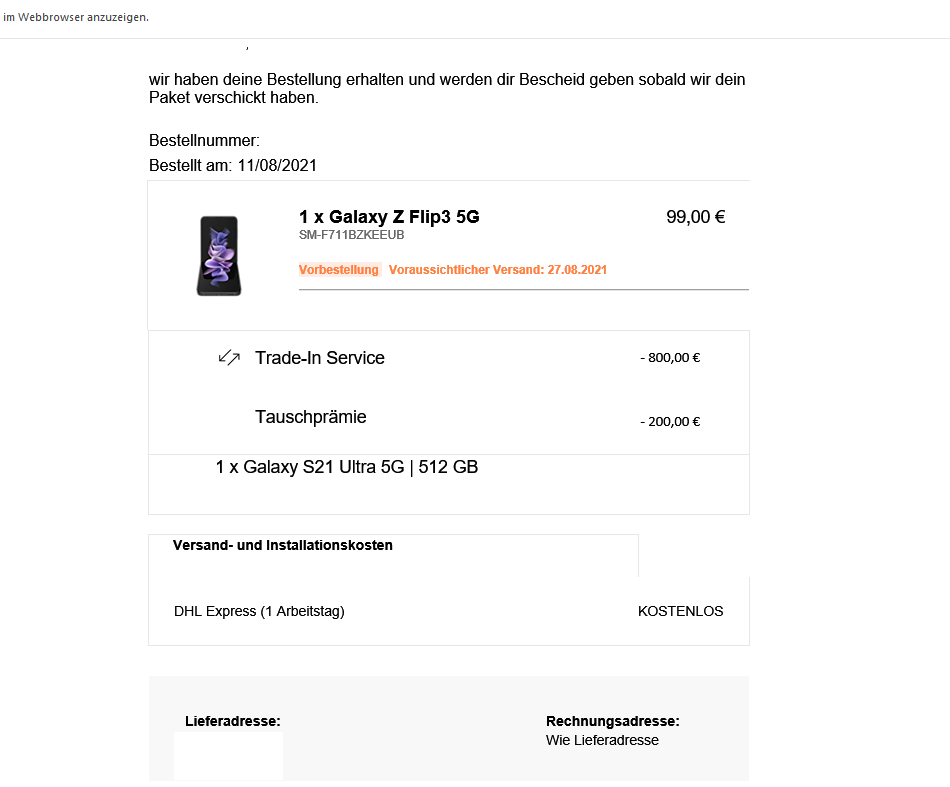Click the Rechnungsadresse heading
Viewport: 950px width, 787px height.
point(613,721)
